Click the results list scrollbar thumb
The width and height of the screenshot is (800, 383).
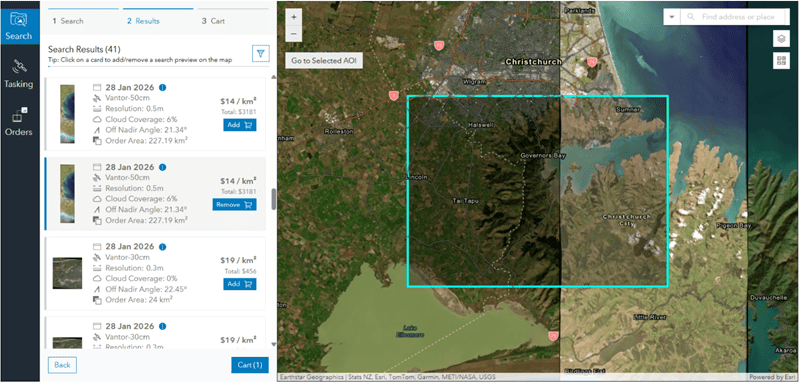tap(273, 199)
